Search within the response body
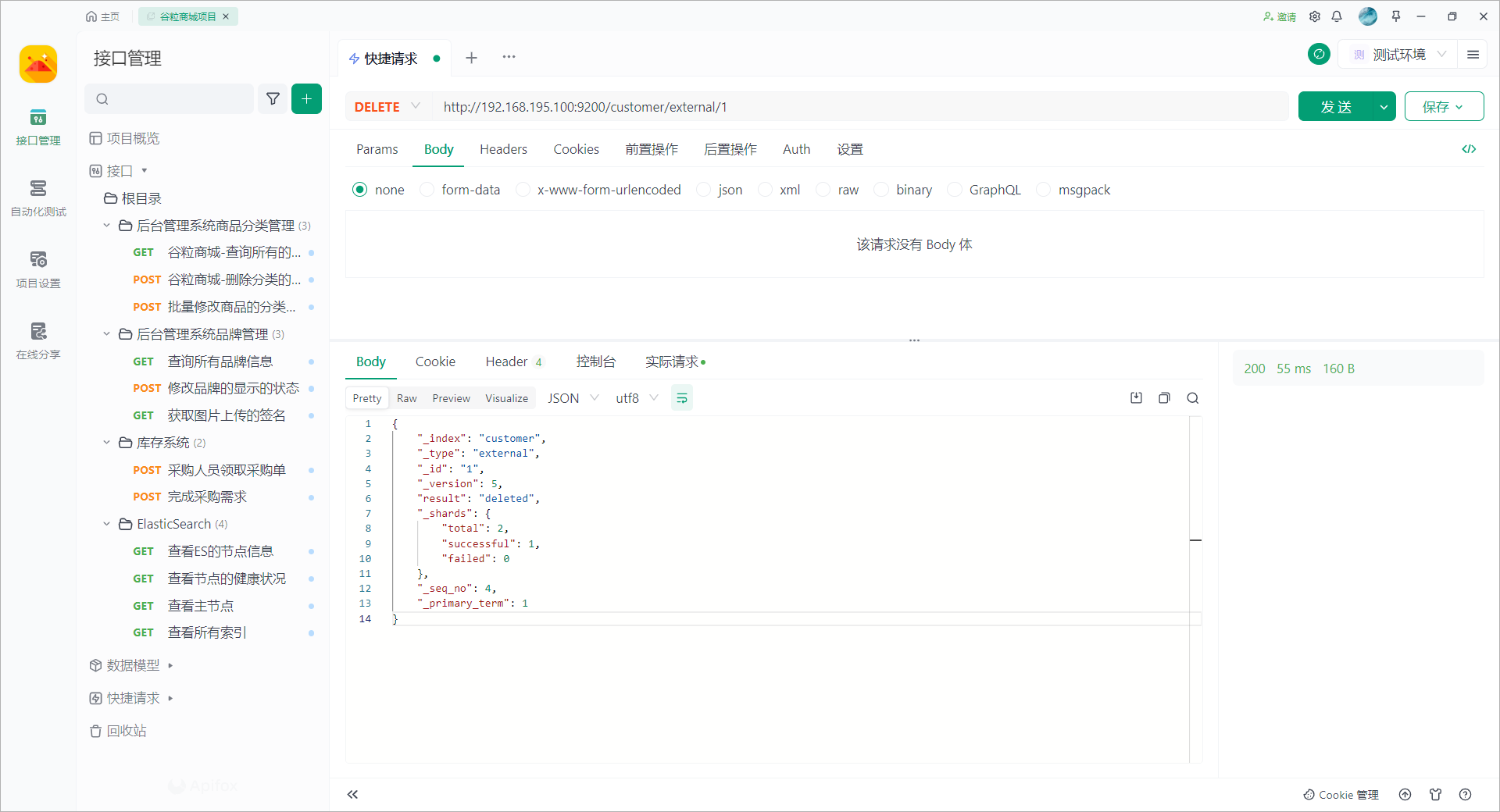This screenshot has height=812, width=1500. [1192, 398]
